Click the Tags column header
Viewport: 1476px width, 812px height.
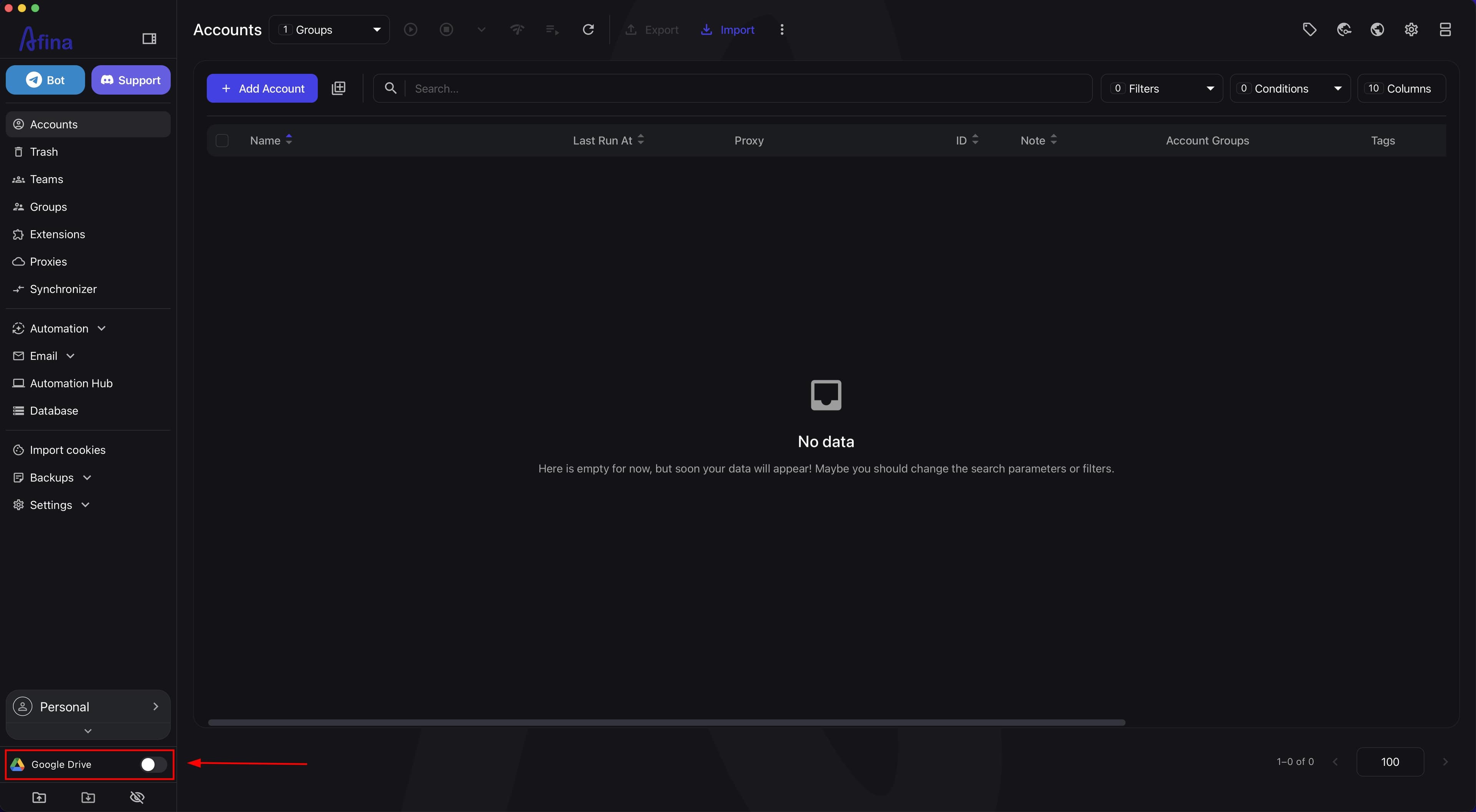[x=1383, y=140]
